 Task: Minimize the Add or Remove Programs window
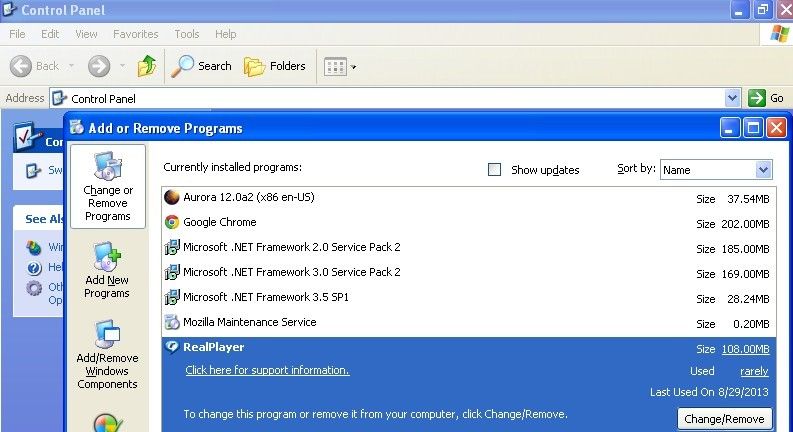[x=730, y=128]
